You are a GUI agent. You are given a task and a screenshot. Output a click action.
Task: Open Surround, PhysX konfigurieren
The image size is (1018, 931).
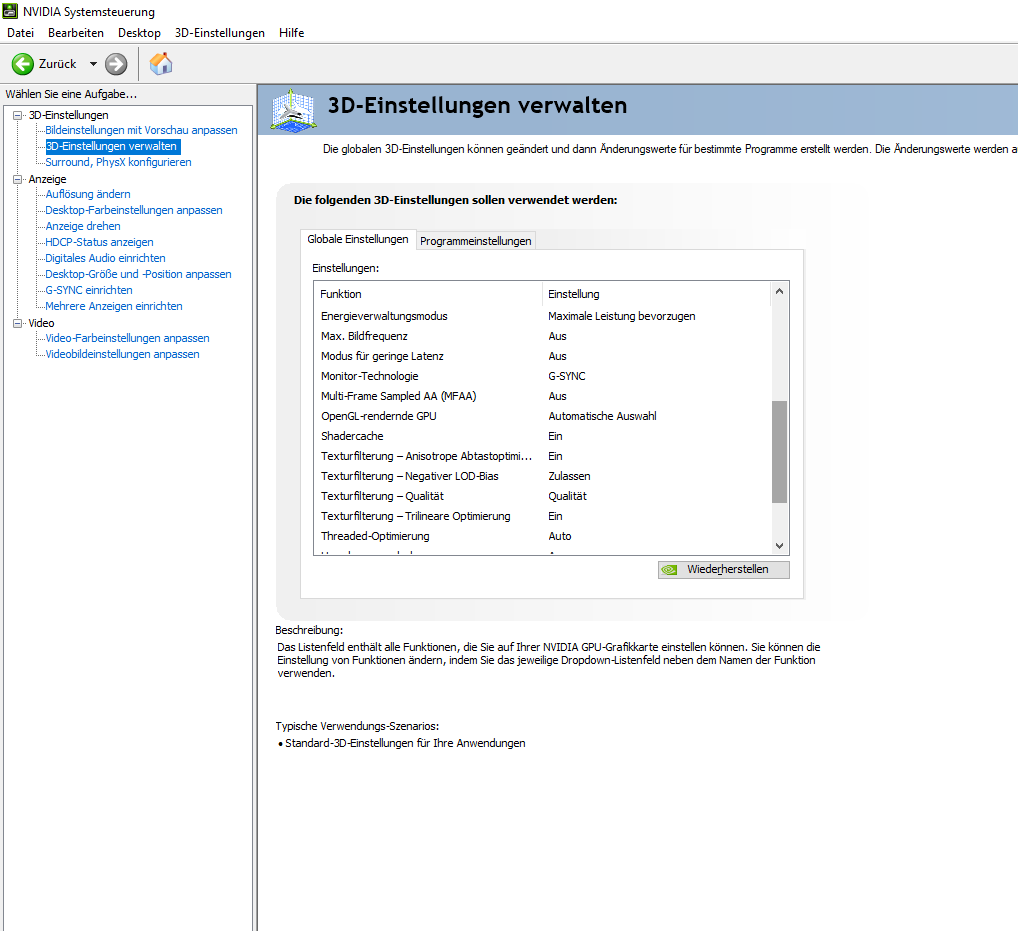[x=118, y=162]
